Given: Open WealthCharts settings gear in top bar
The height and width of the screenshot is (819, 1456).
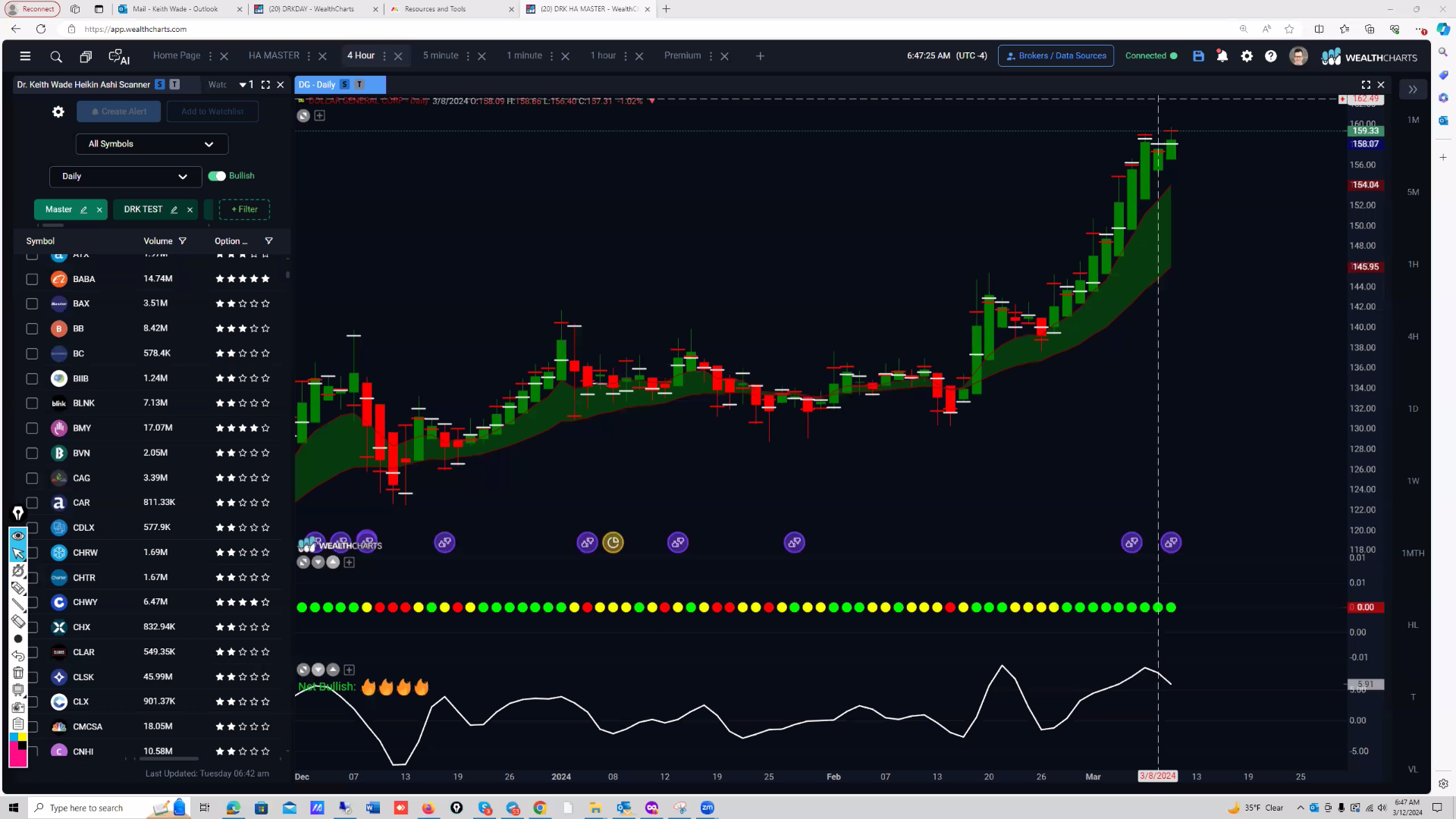Looking at the screenshot, I should 1247,56.
